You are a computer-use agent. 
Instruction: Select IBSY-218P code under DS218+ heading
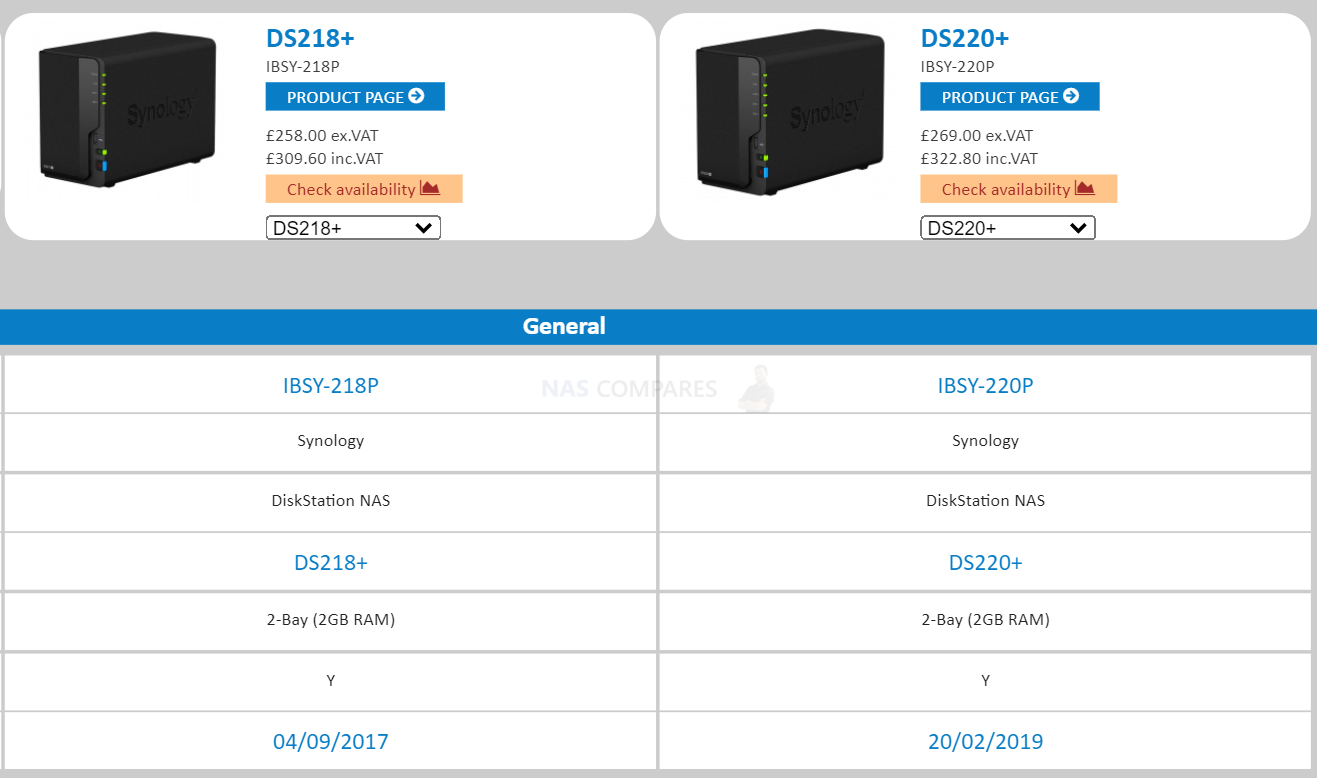click(303, 67)
